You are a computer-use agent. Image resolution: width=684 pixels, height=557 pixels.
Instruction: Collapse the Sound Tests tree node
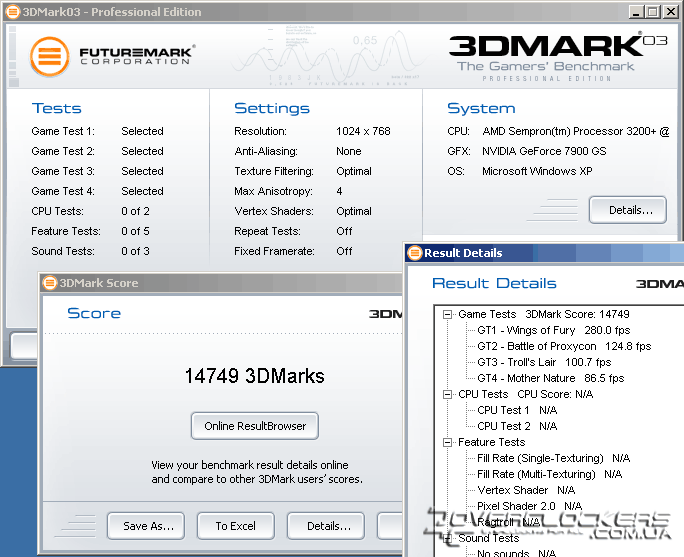click(447, 539)
